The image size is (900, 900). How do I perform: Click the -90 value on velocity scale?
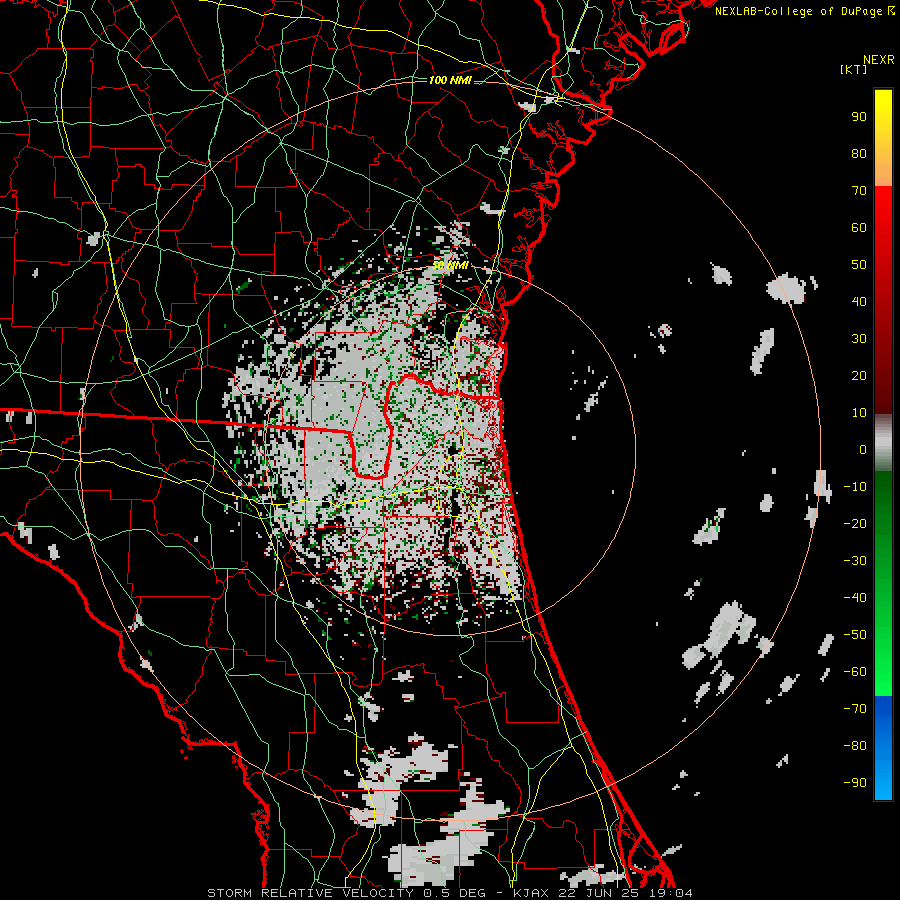pyautogui.click(x=855, y=783)
